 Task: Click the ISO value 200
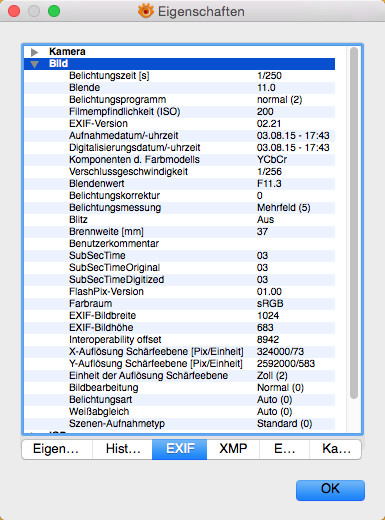coord(265,112)
